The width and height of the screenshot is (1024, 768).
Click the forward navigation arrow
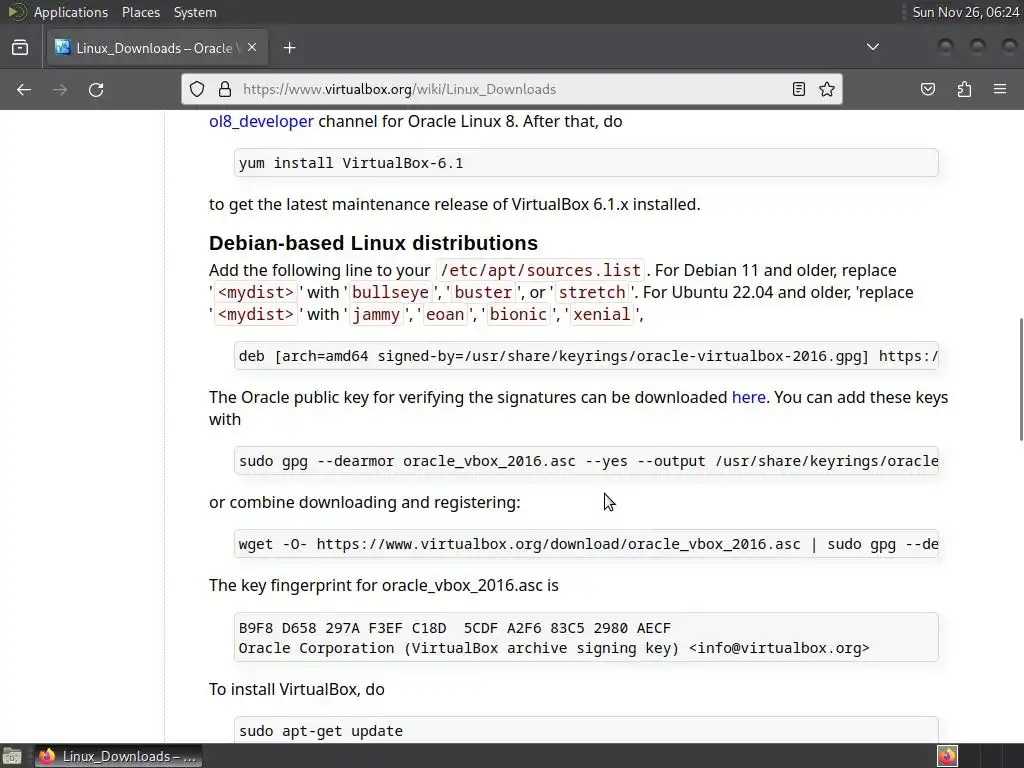[x=60, y=89]
